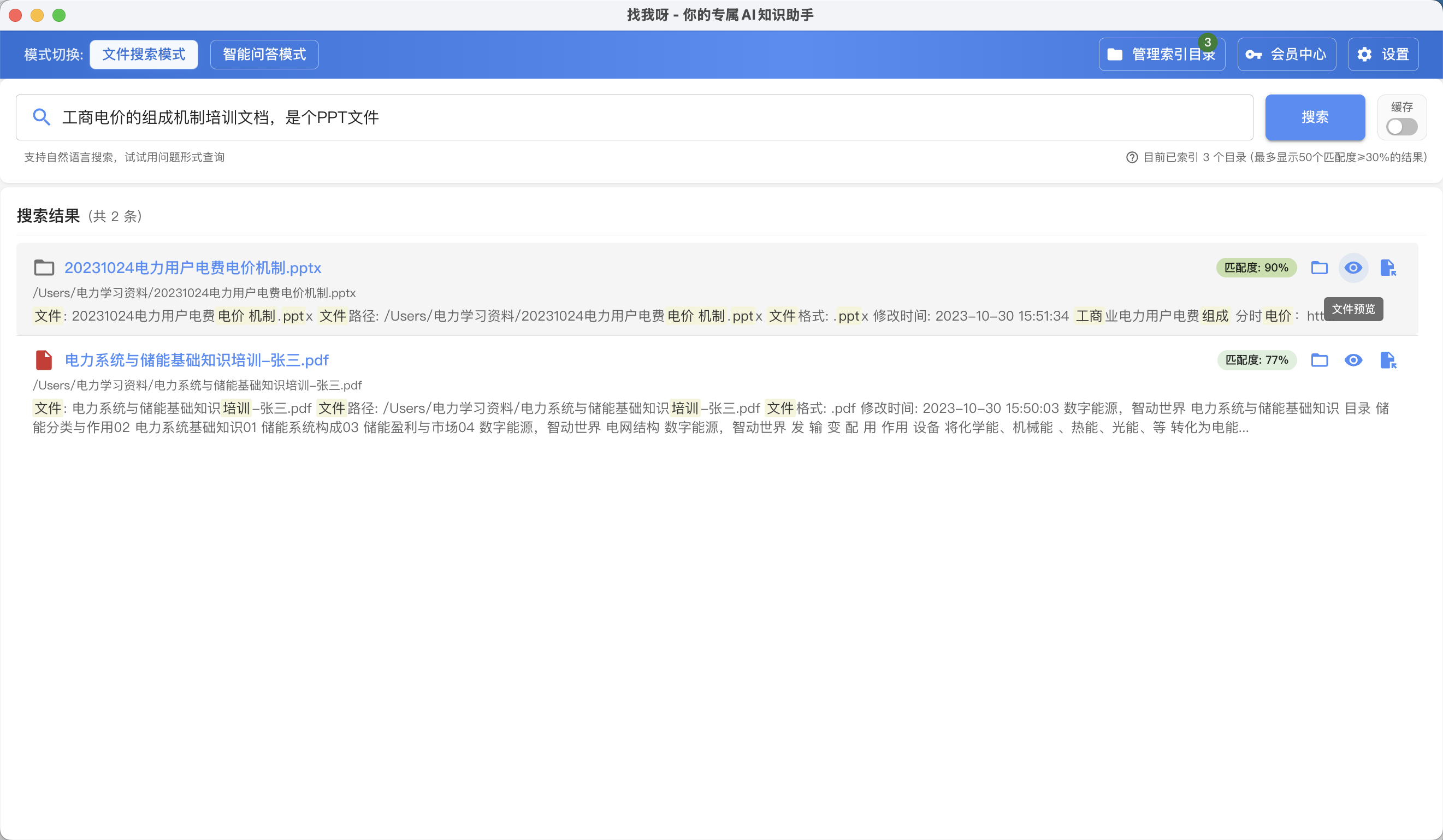Image resolution: width=1443 pixels, height=840 pixels.
Task: Click the magnifier icon in the search bar
Action: 41,117
